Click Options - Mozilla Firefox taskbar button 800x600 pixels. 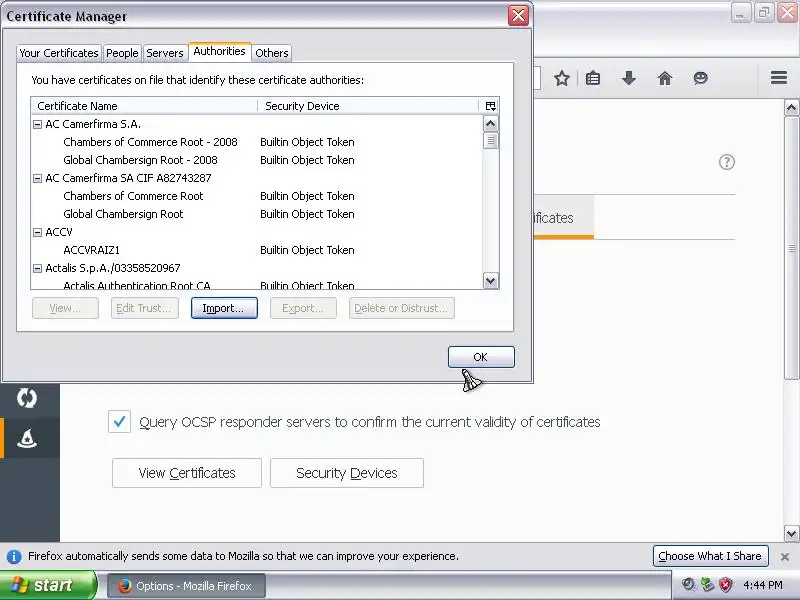coord(186,586)
